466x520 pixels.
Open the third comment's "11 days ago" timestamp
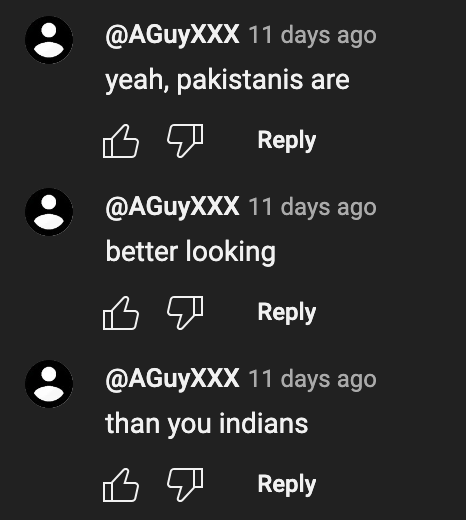click(x=313, y=379)
